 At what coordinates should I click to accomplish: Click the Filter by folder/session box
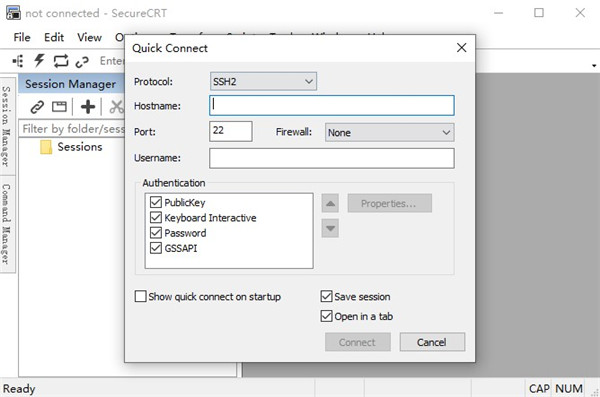click(x=73, y=129)
